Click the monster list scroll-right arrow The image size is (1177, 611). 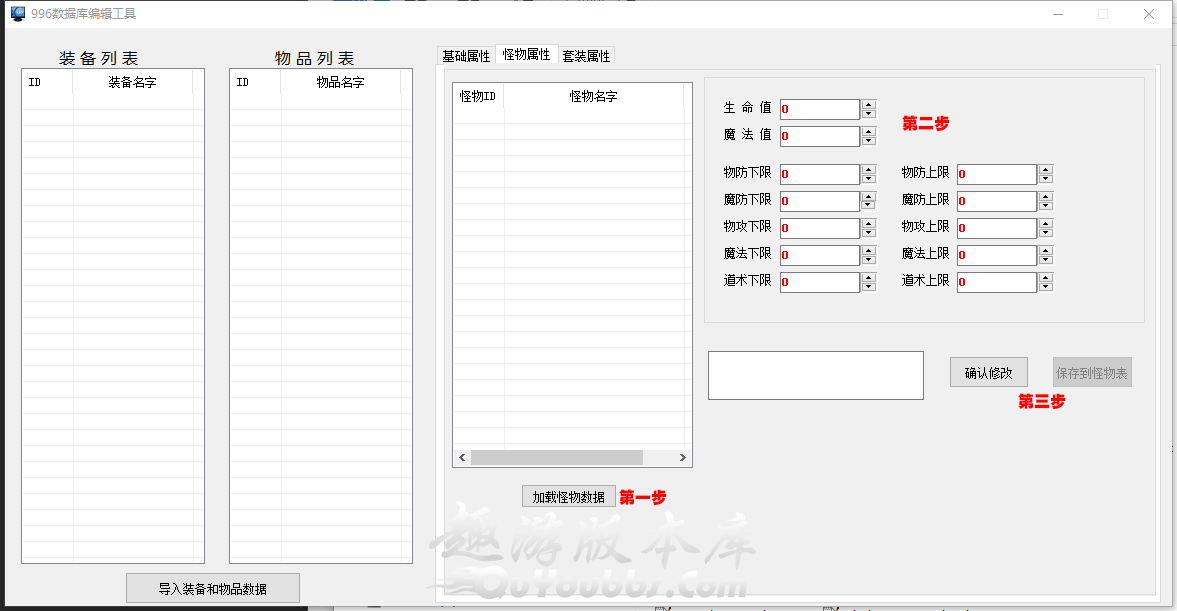click(x=682, y=457)
